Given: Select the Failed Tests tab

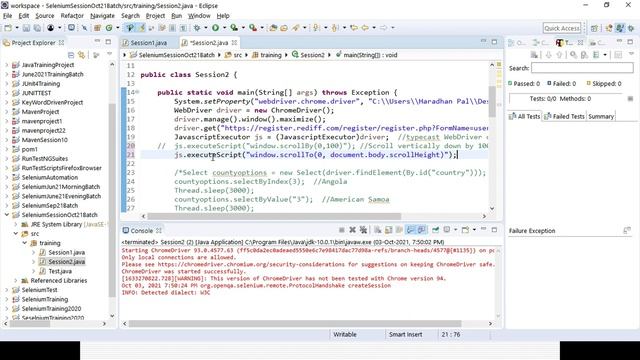Looking at the screenshot, I should point(564,116).
